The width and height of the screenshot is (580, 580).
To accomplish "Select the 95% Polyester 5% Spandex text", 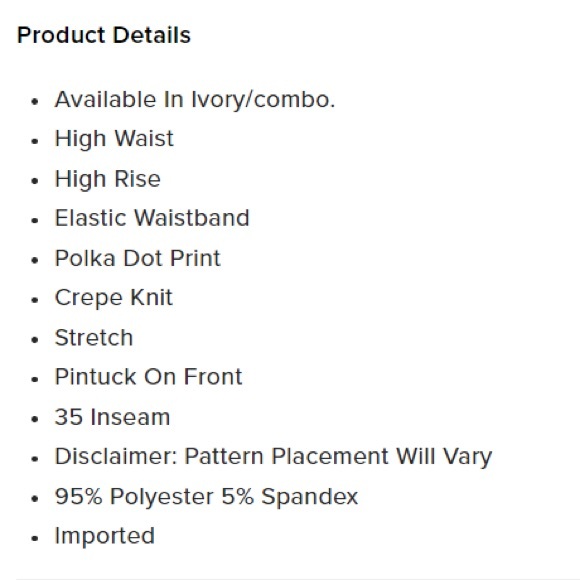I will [x=206, y=496].
